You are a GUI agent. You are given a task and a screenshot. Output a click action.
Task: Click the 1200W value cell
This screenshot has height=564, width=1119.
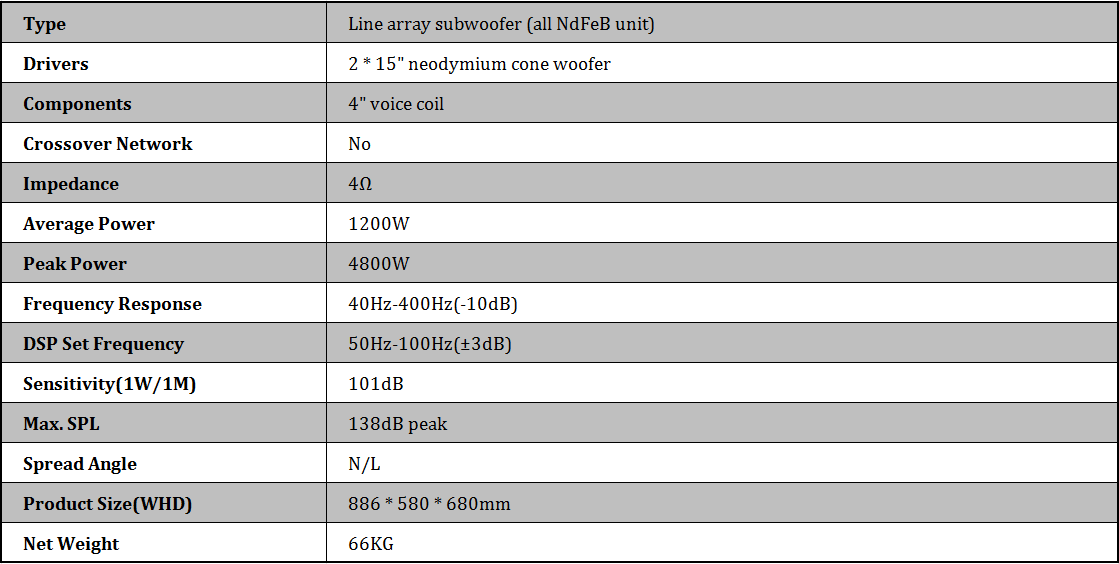coord(379,224)
